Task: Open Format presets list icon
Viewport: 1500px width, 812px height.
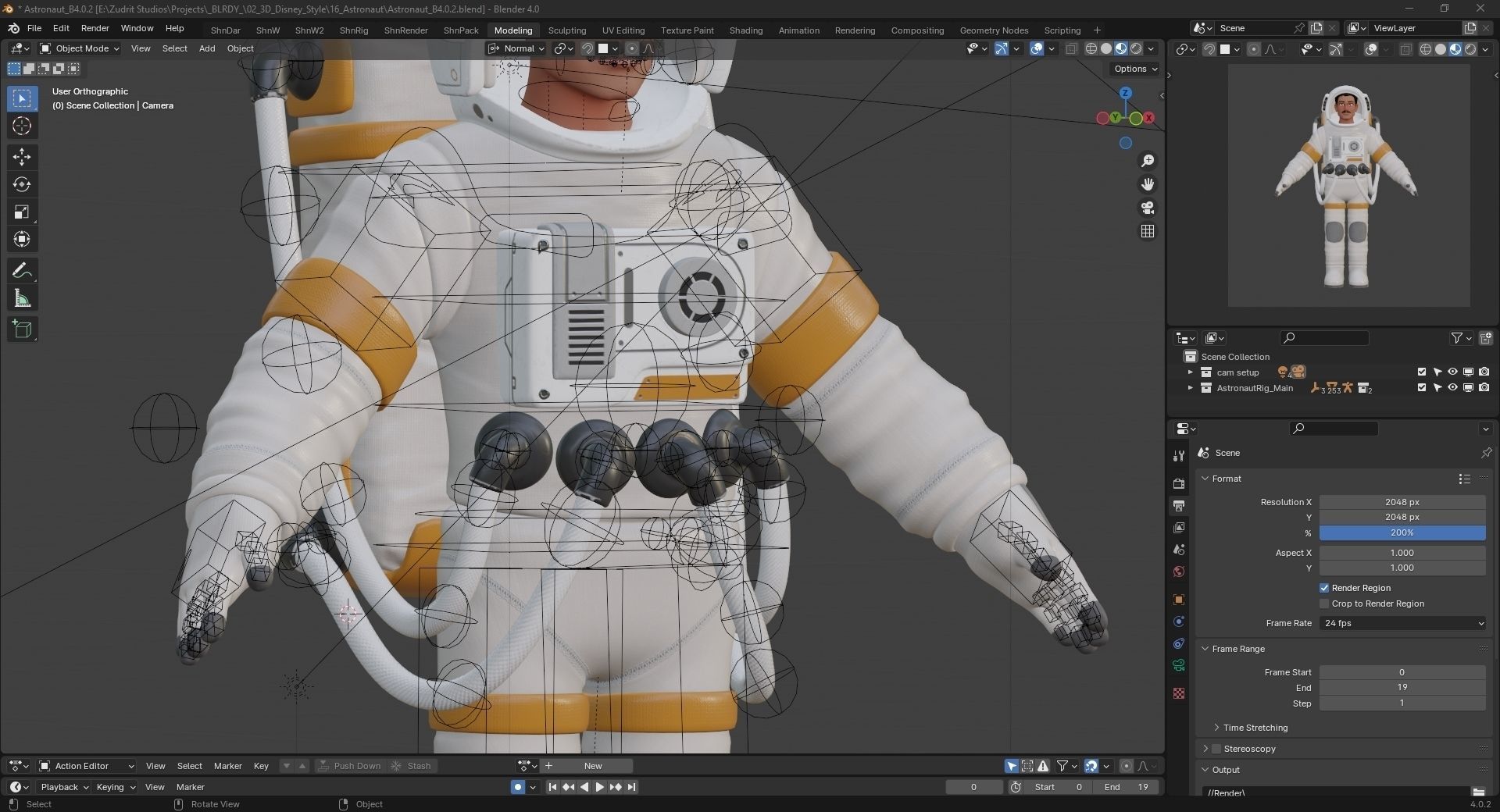Action: pos(1465,479)
